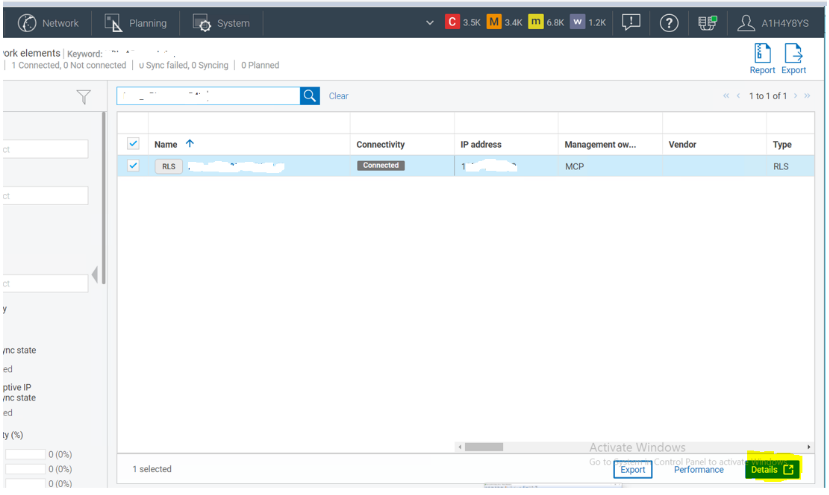Open user account A1H4Y8YS
The image size is (829, 495).
(773, 23)
